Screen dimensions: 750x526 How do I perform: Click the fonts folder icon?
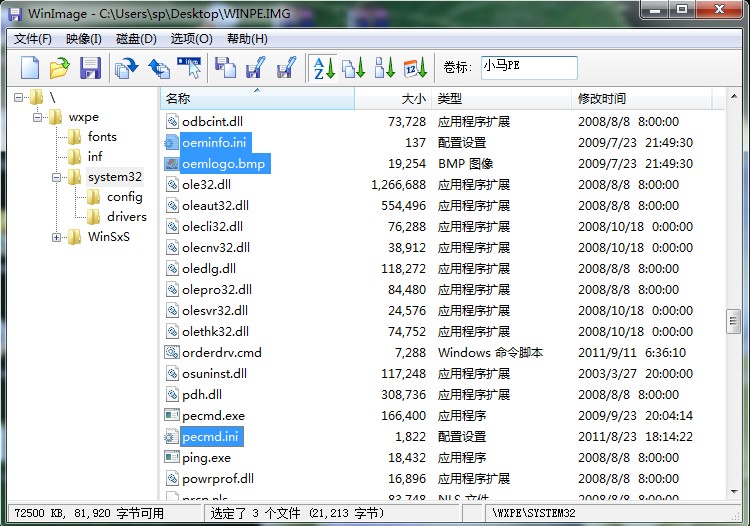(75, 137)
